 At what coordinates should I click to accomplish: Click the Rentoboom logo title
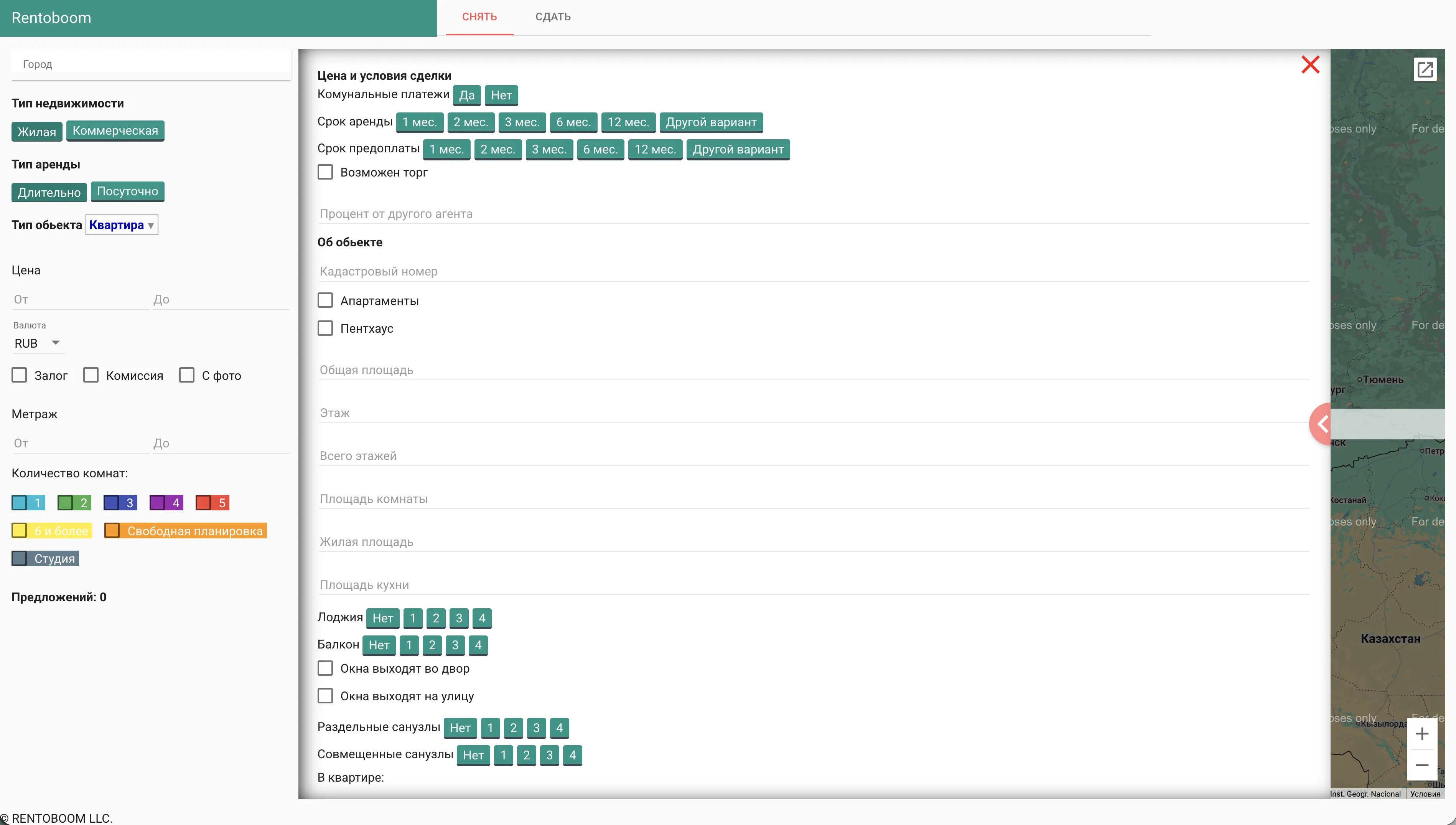coord(51,18)
